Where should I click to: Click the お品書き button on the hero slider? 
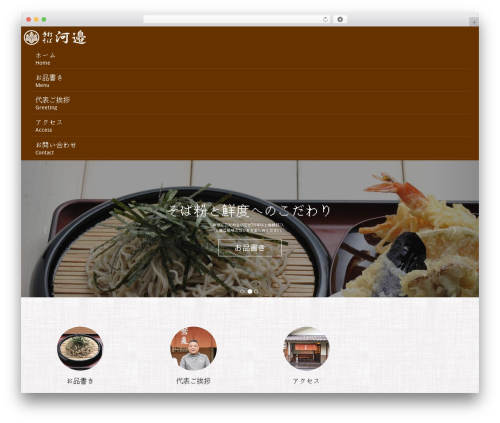click(x=250, y=247)
